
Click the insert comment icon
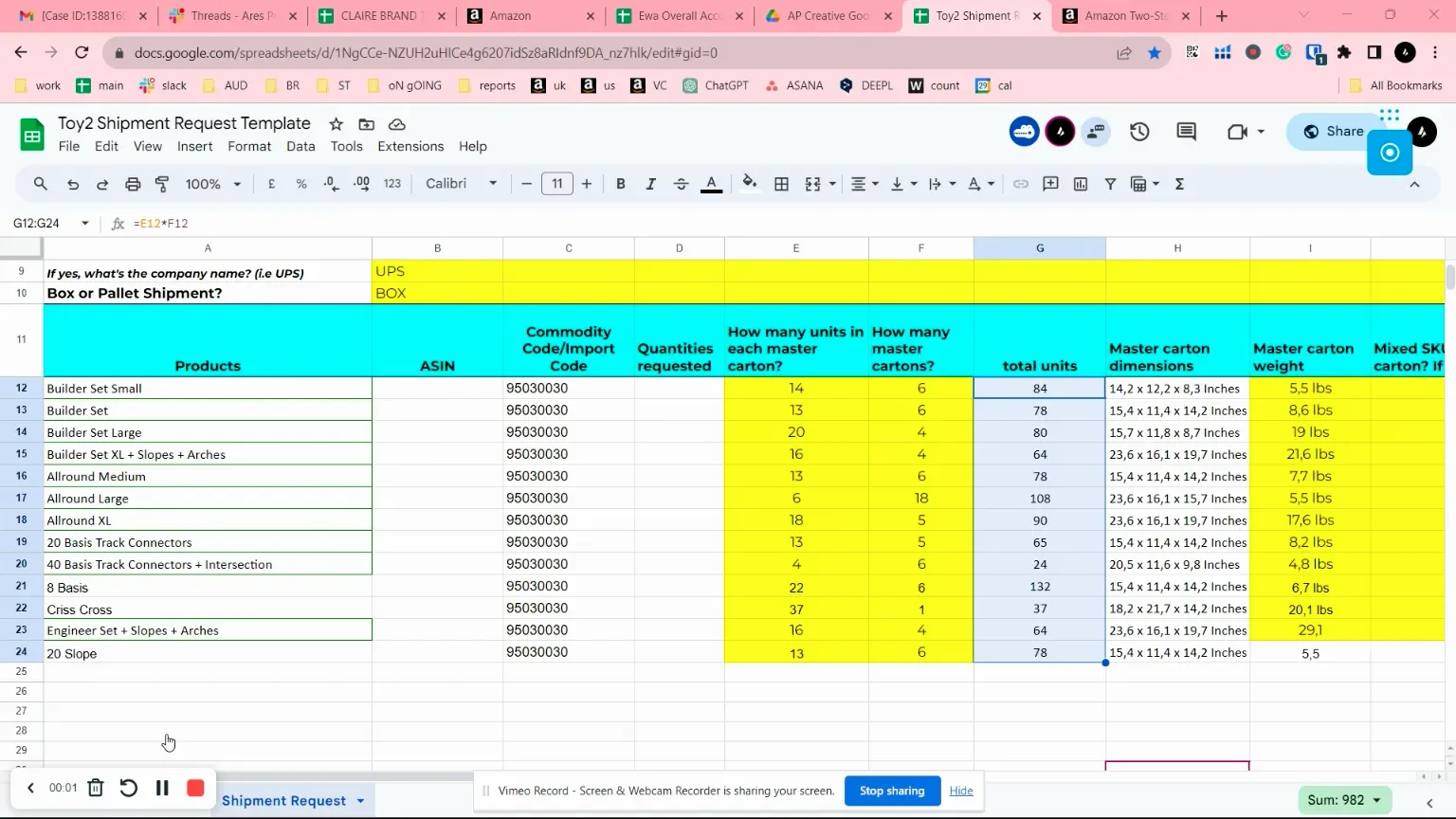(x=1050, y=184)
